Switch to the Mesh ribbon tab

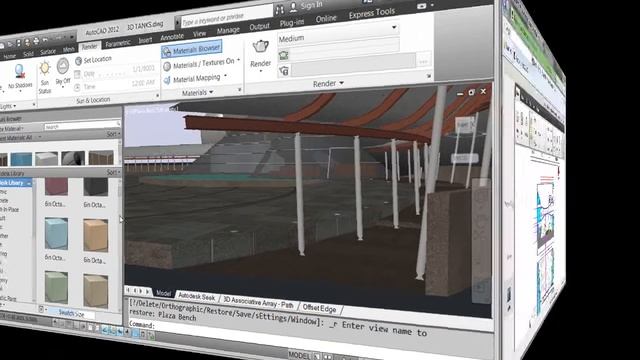click(69, 49)
